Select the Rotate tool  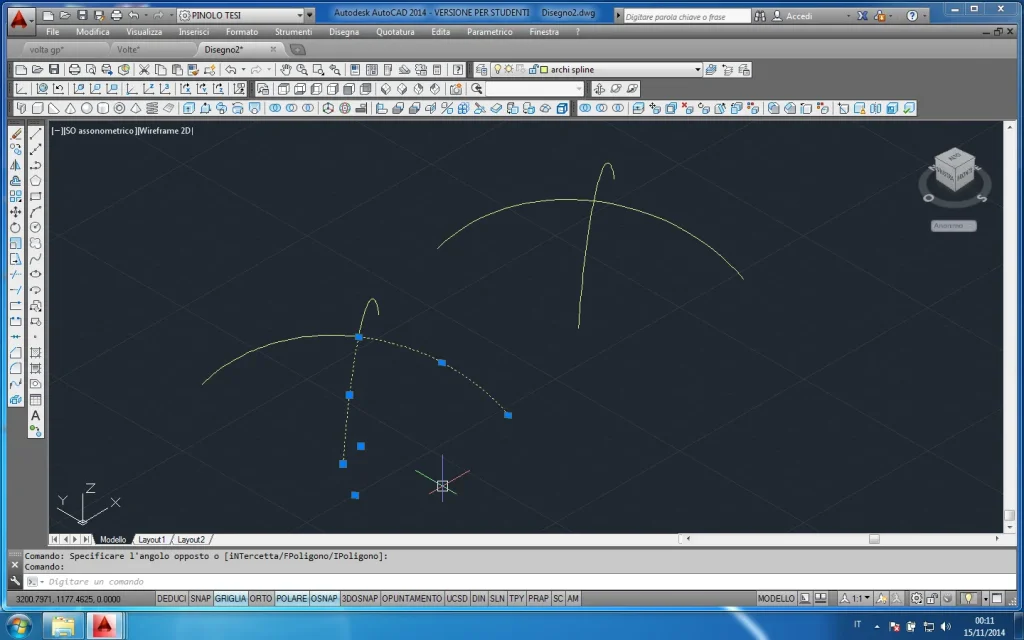pos(15,228)
